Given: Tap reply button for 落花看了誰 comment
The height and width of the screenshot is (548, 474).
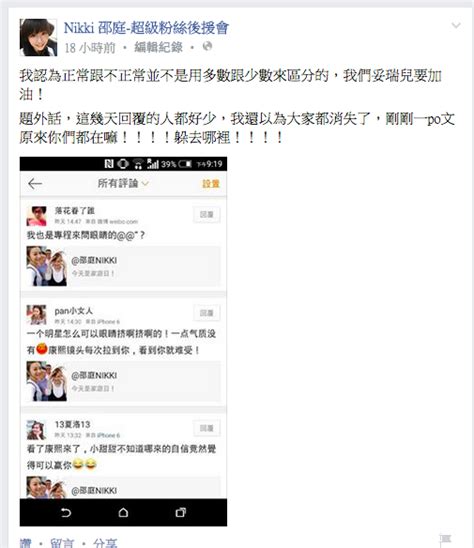Looking at the screenshot, I should click(207, 215).
